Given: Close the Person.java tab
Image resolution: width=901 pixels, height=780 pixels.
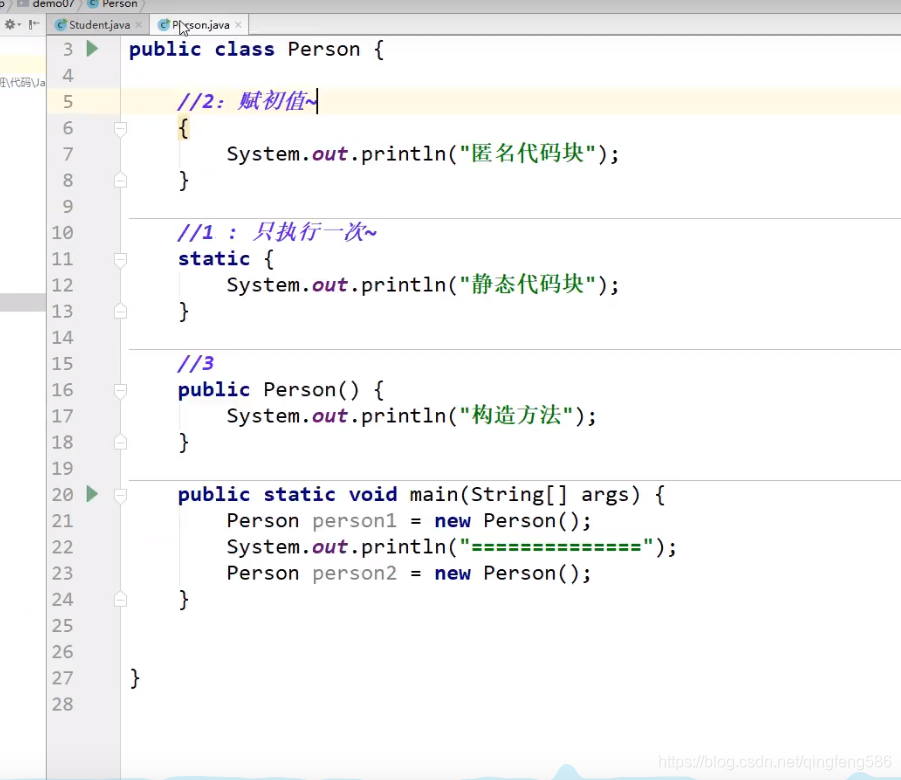Looking at the screenshot, I should tap(238, 25).
